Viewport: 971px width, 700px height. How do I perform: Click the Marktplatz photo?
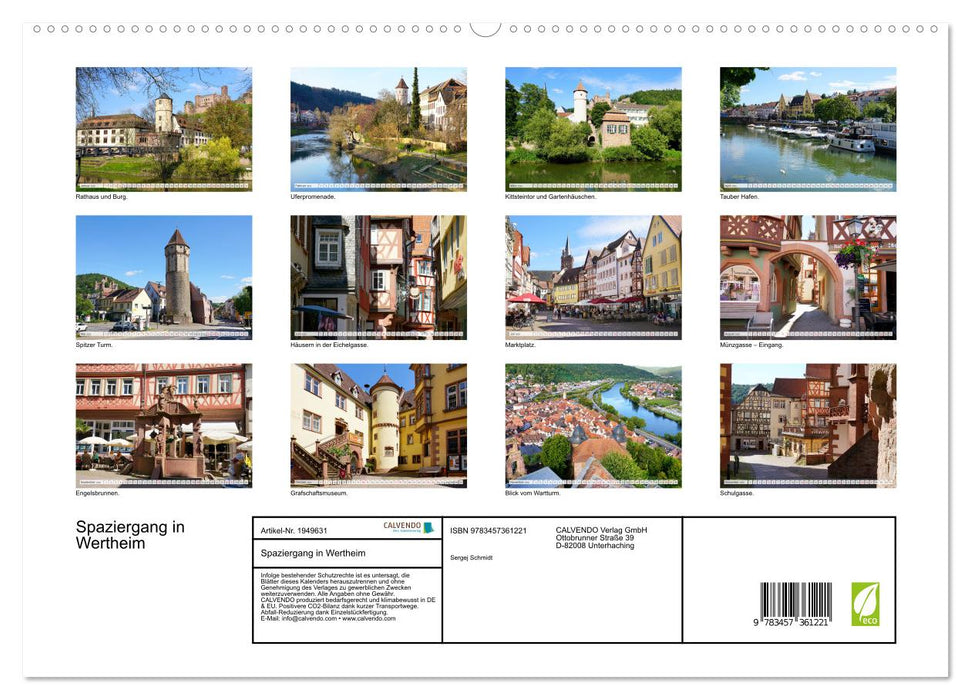coord(593,277)
